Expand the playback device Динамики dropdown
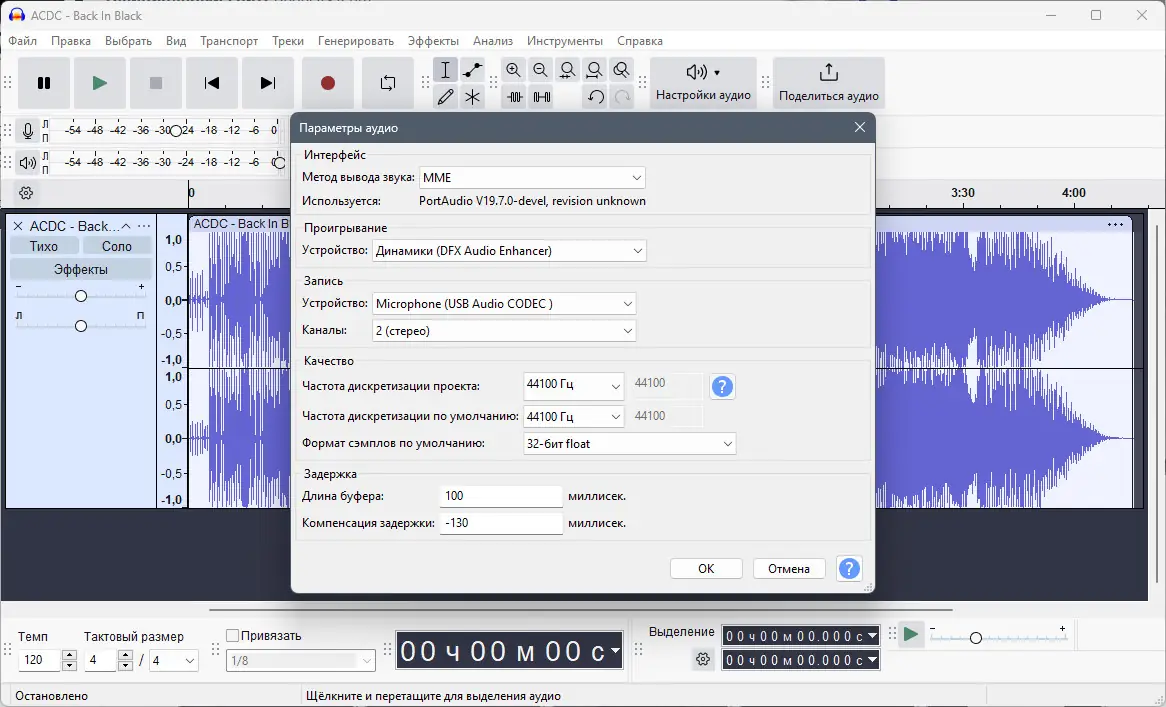 [x=509, y=251]
